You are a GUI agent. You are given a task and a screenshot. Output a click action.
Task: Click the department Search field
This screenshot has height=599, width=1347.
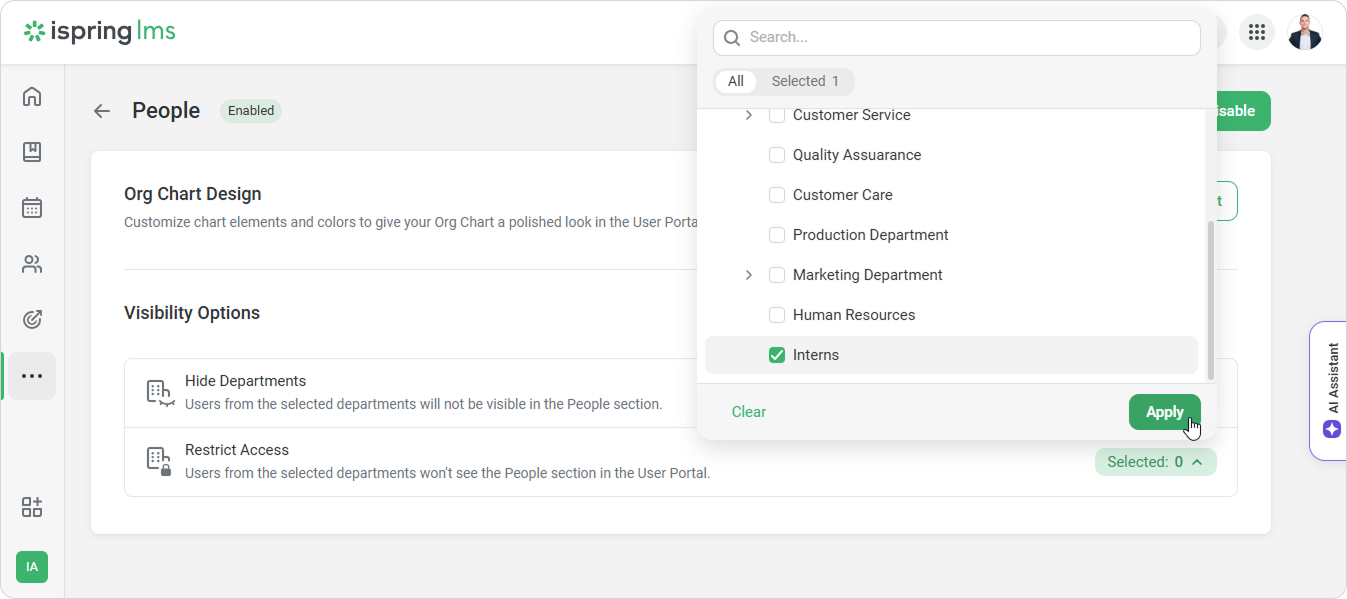pyautogui.click(x=956, y=38)
